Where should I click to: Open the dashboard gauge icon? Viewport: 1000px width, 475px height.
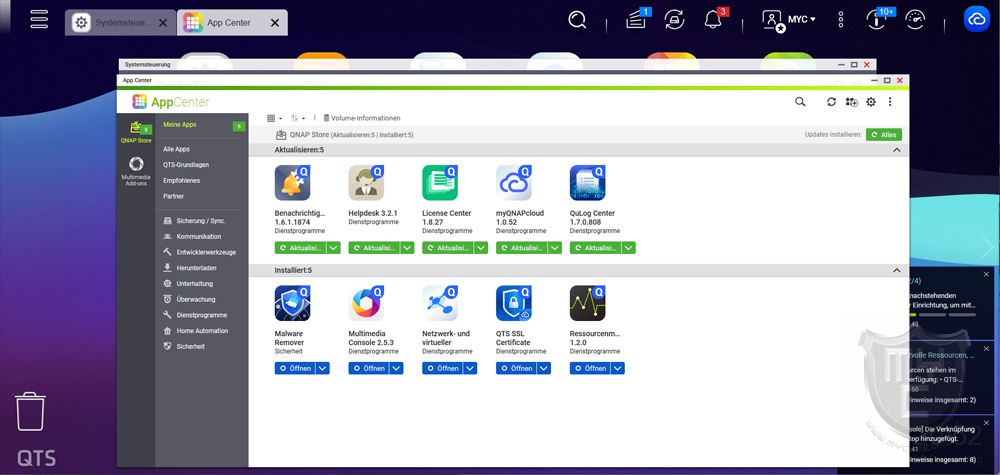[915, 19]
